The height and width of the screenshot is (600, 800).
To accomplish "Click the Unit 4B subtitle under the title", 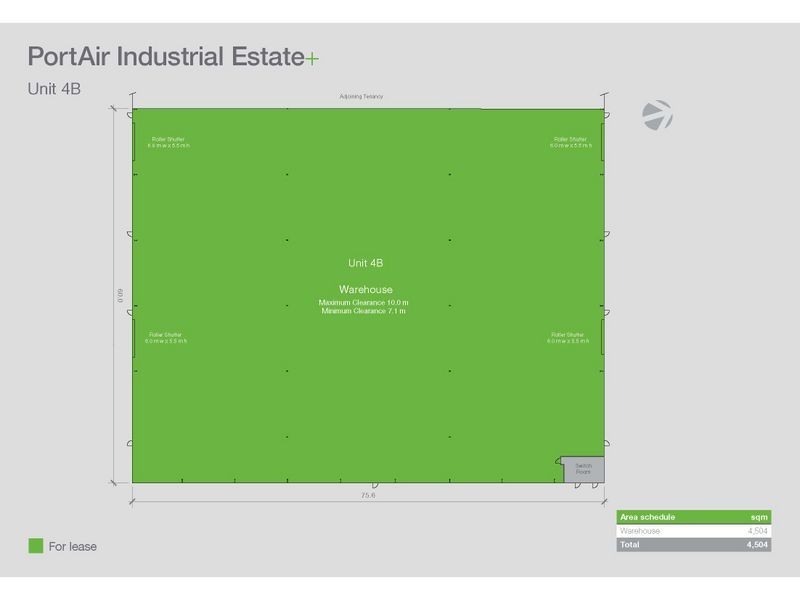I will click(54, 88).
